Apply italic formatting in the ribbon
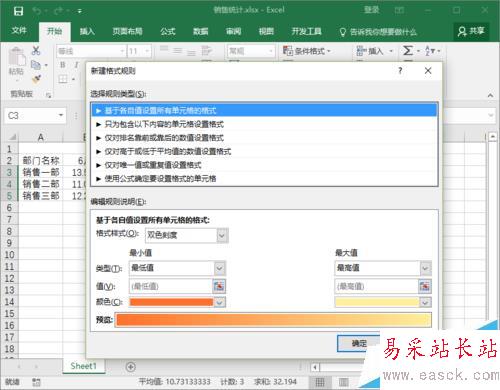The image size is (500, 390). pos(76,65)
